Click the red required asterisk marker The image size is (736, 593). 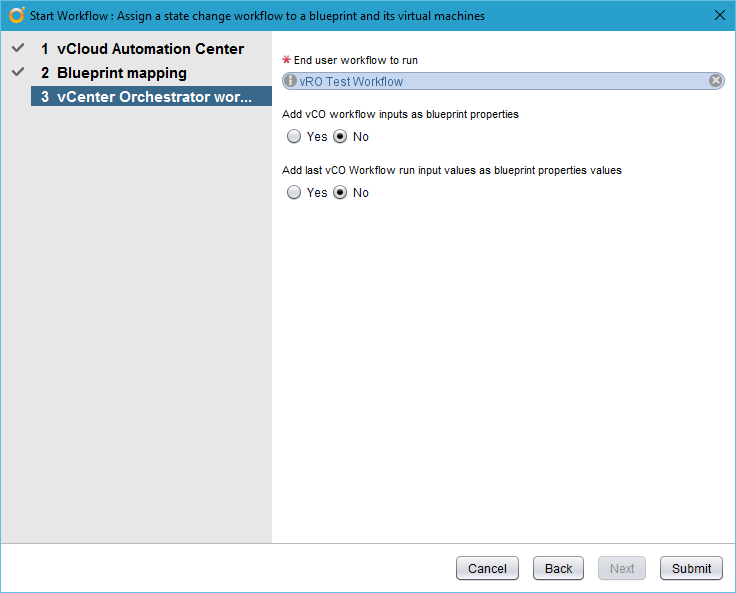click(287, 60)
